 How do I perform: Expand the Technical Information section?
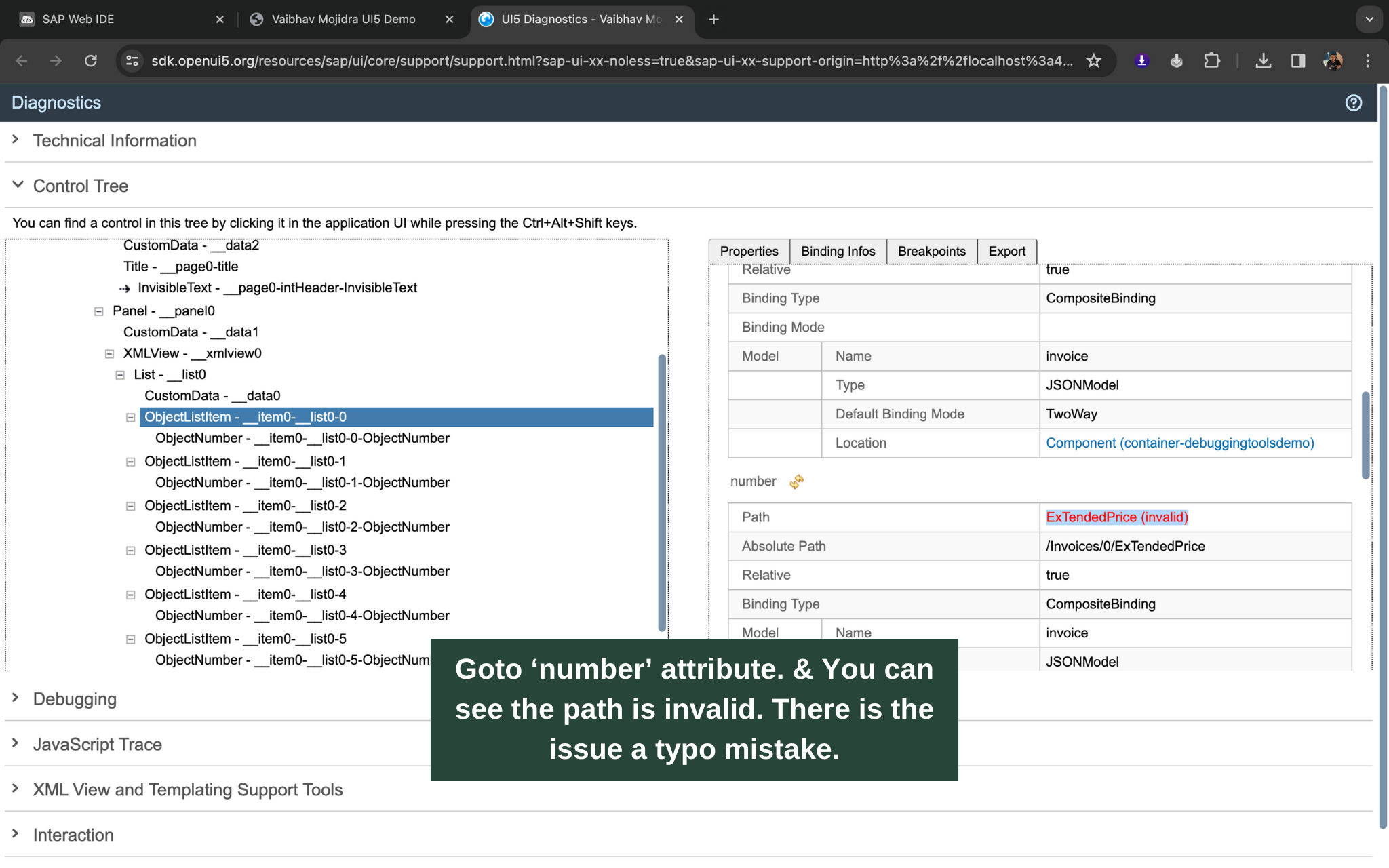[115, 140]
